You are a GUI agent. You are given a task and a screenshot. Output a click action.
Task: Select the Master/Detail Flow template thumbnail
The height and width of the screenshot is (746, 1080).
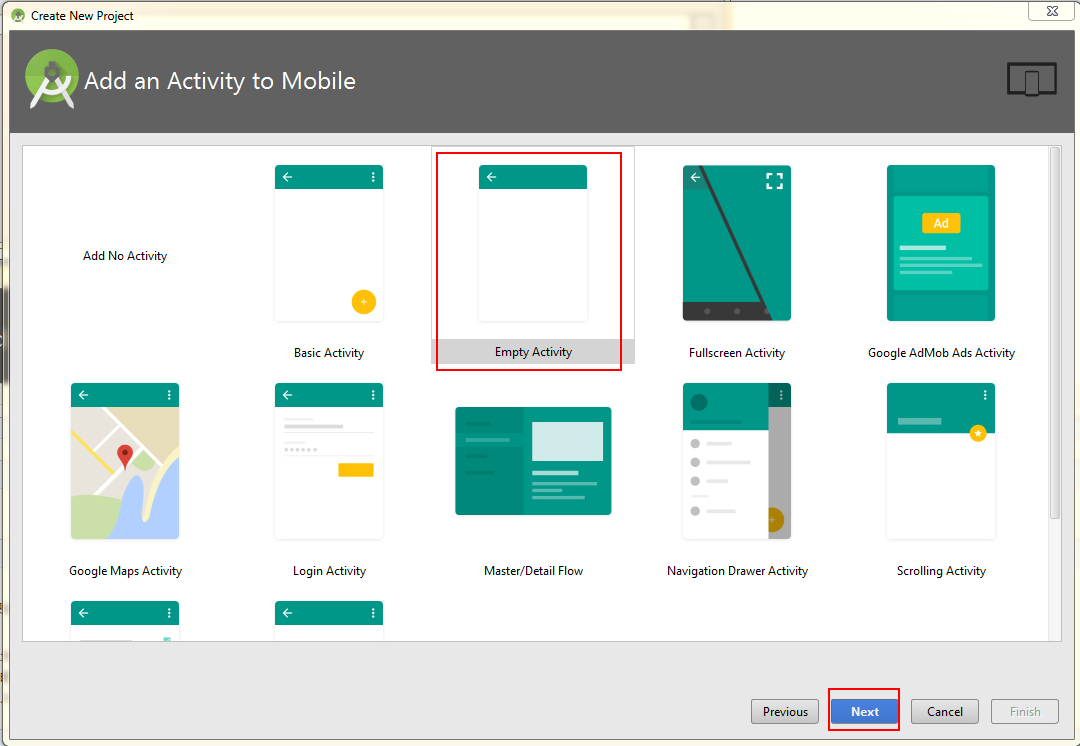pyautogui.click(x=533, y=461)
